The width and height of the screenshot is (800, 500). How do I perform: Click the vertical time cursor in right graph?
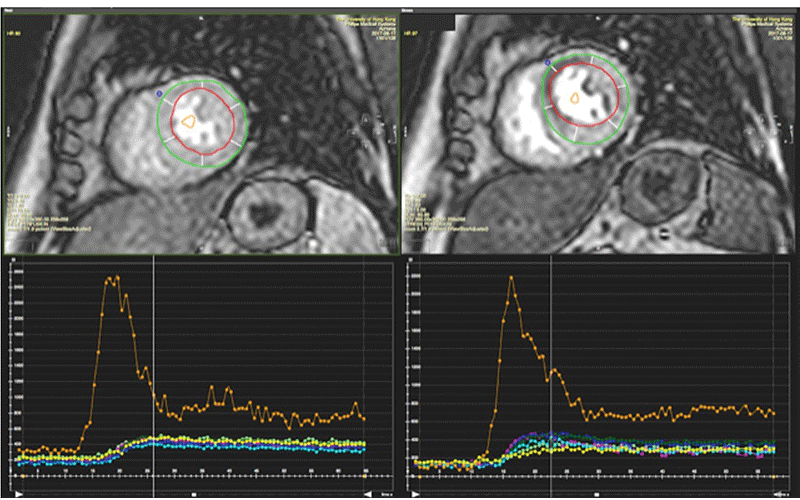click(x=549, y=350)
